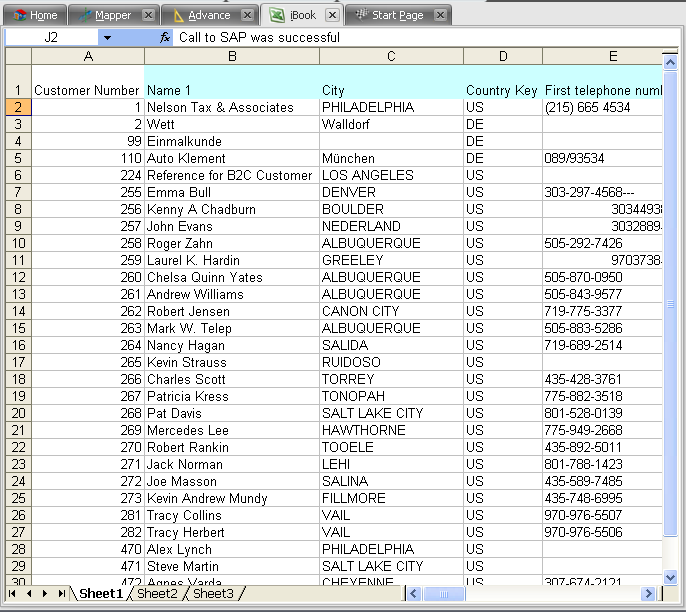Viewport: 686px width, 612px height.
Task: Open the cell name box dropdown
Action: [107, 37]
